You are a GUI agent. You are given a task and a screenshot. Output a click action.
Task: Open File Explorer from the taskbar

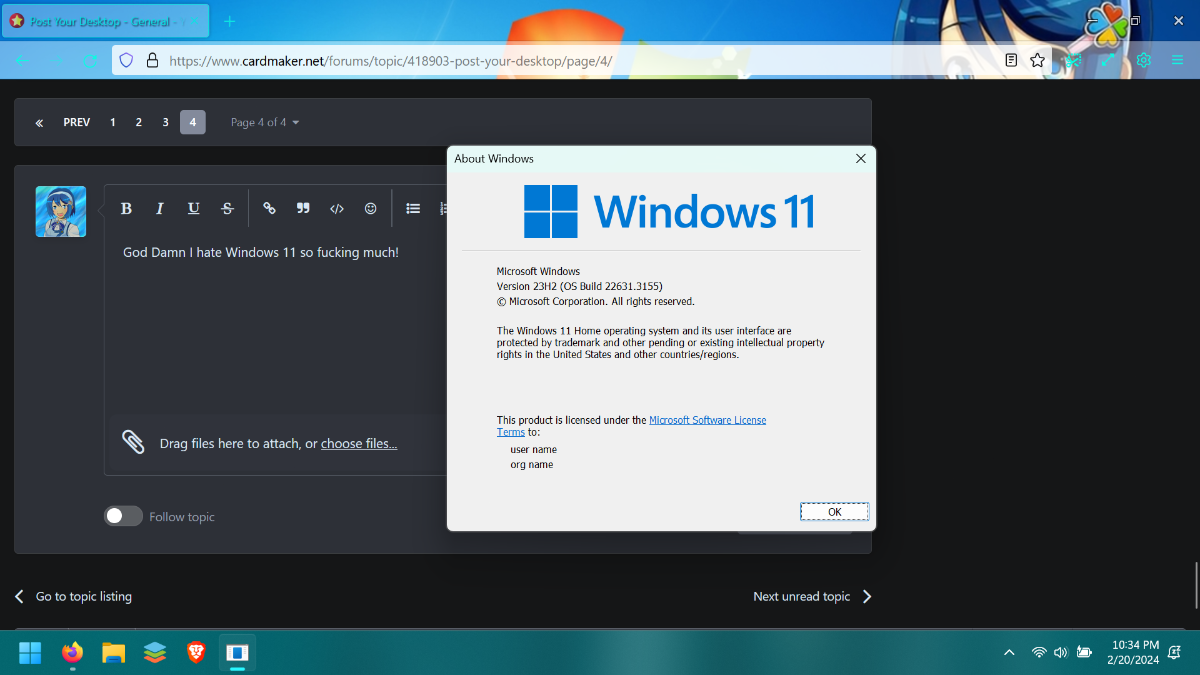(x=113, y=653)
